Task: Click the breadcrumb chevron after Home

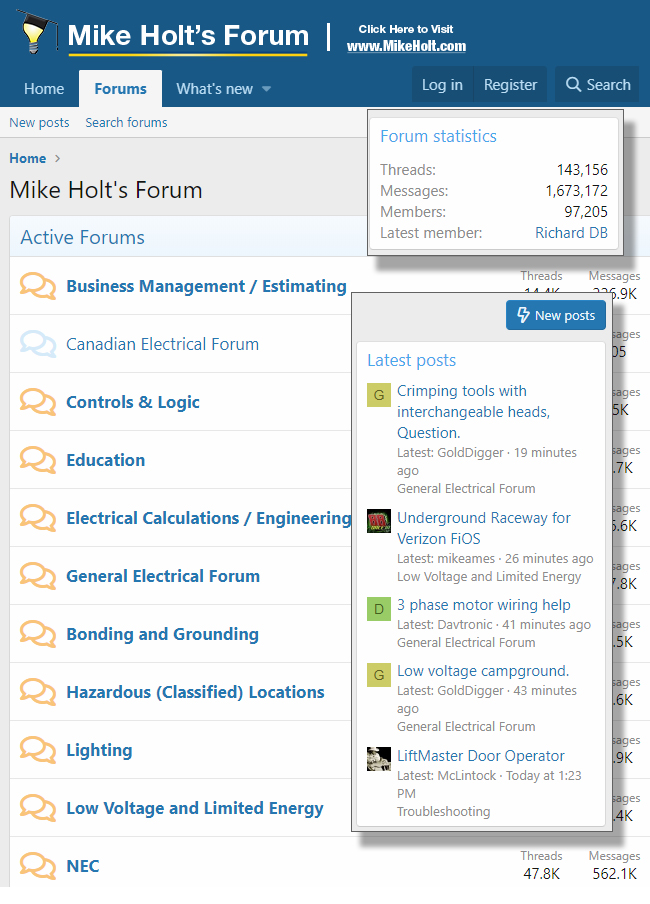Action: pos(58,159)
